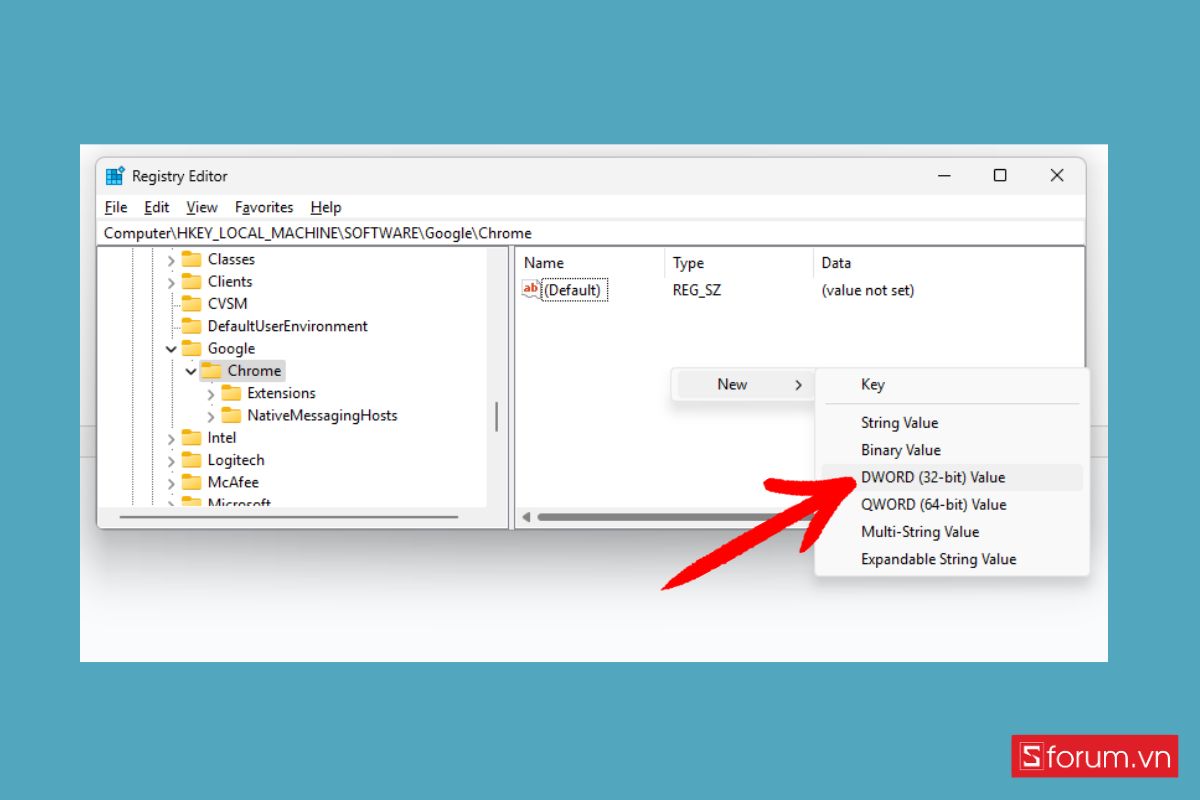Expand the Intel registry key
Image resolution: width=1200 pixels, height=800 pixels.
coord(171,439)
